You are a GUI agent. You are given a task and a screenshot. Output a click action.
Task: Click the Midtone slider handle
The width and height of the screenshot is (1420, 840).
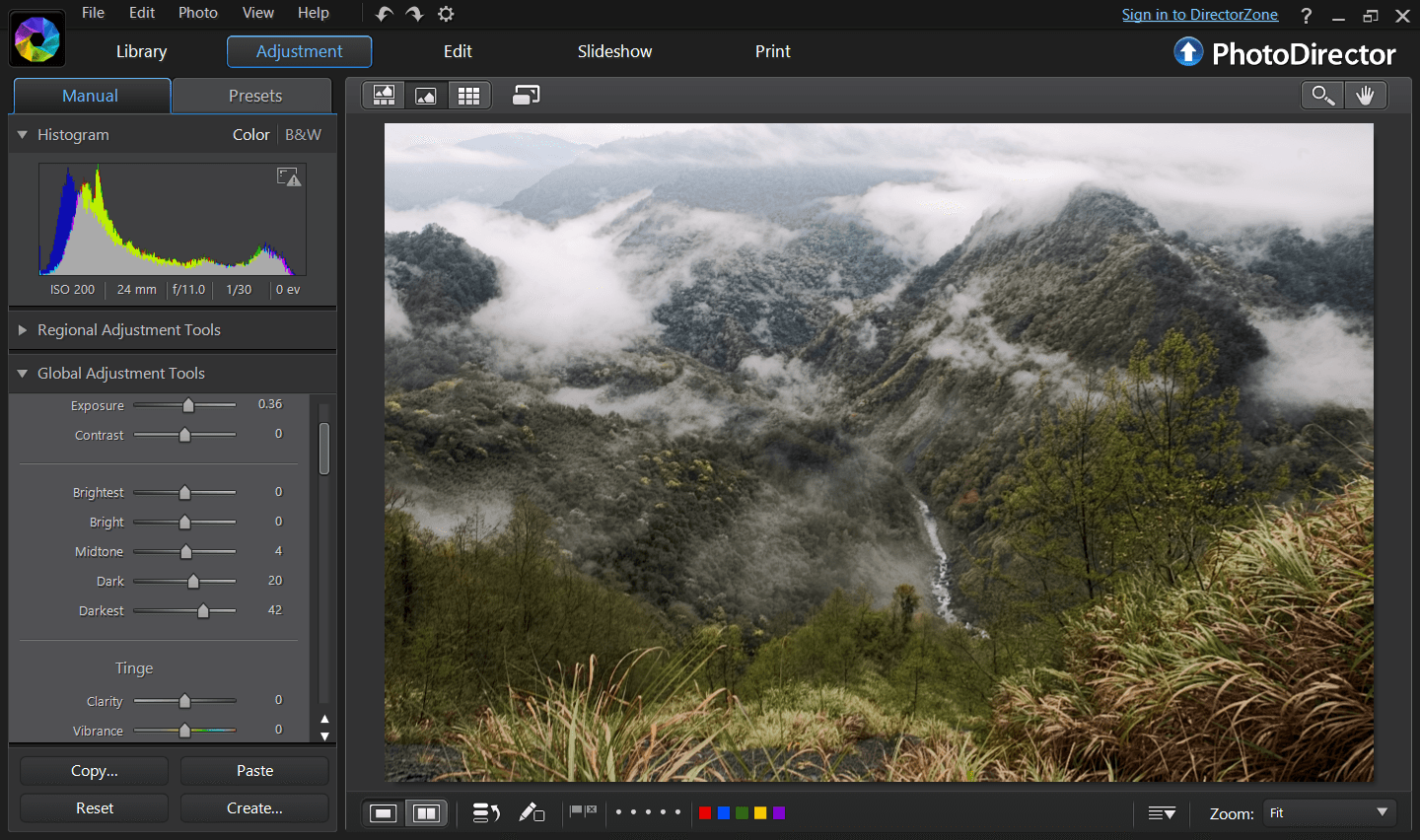point(185,552)
